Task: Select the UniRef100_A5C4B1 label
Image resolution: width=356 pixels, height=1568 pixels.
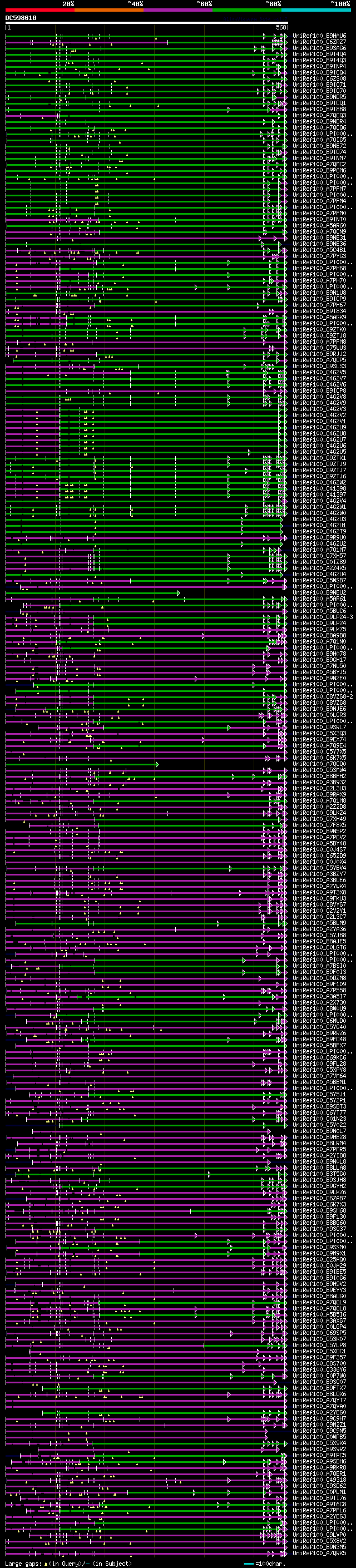Action: pos(319,250)
